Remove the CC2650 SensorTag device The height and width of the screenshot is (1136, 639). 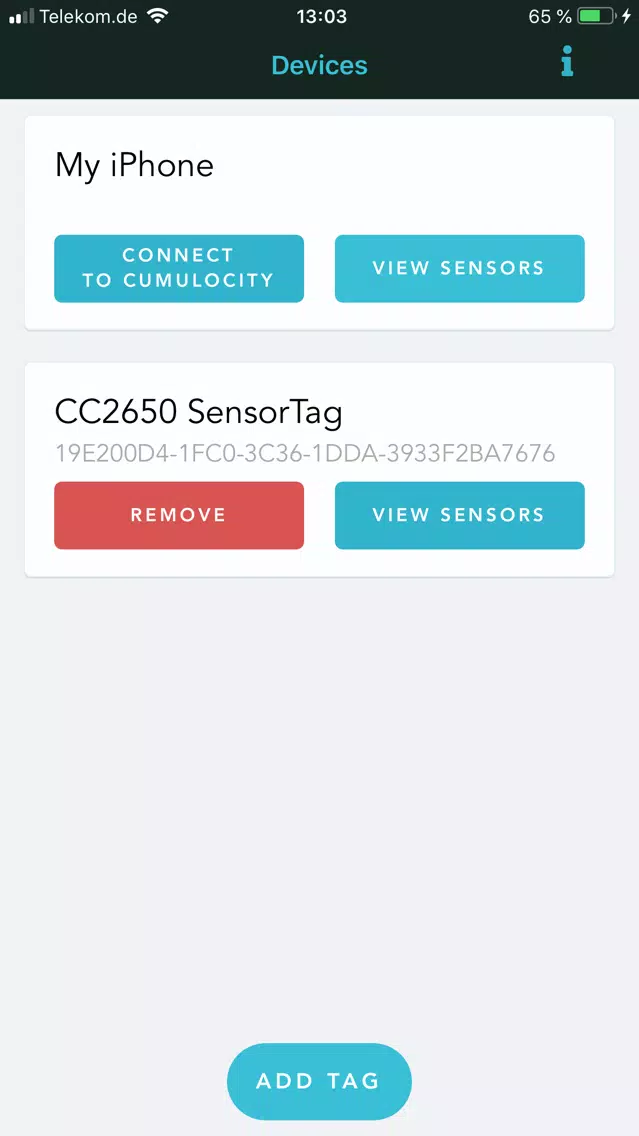point(179,515)
